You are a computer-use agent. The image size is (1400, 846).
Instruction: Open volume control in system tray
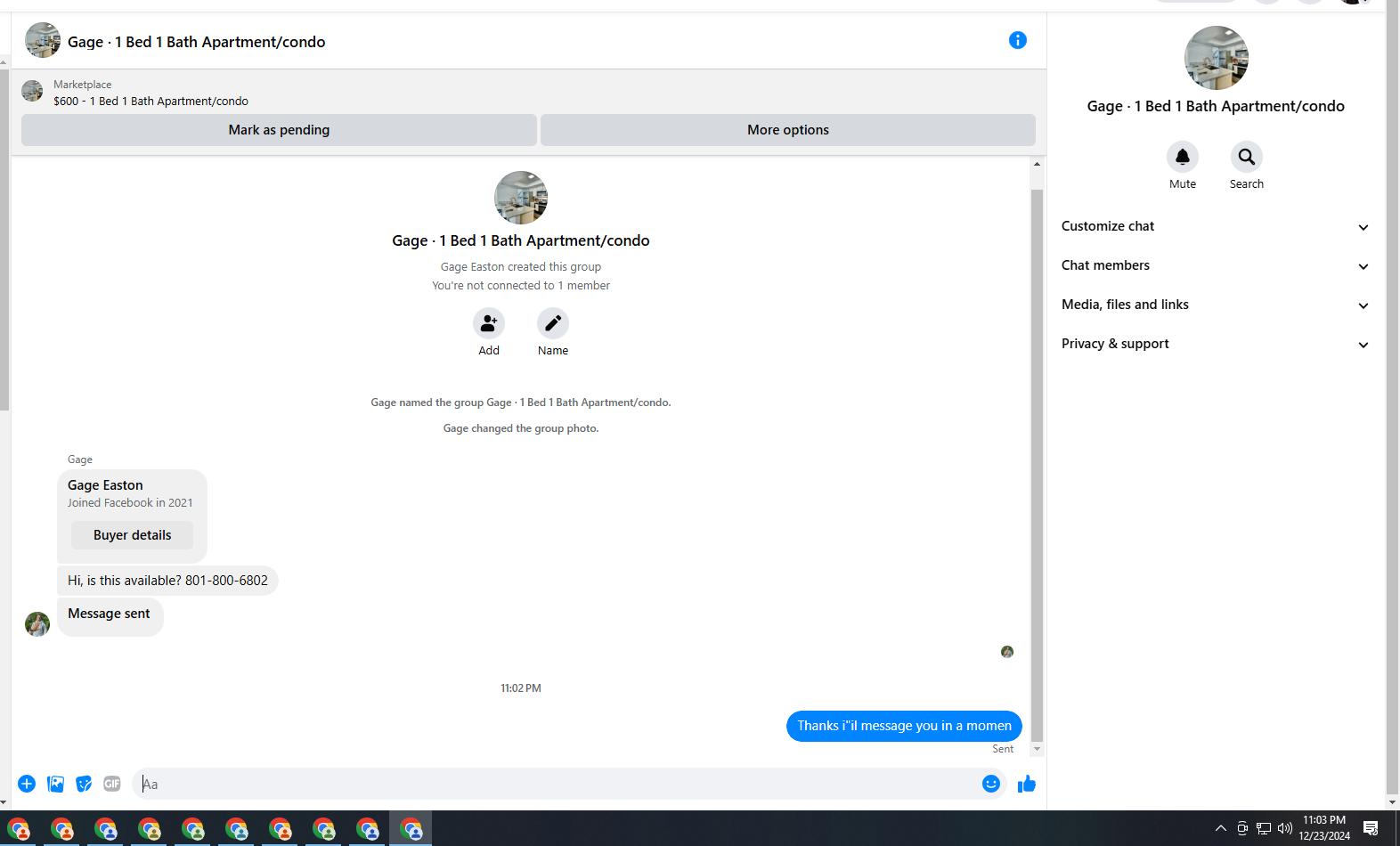click(1284, 828)
